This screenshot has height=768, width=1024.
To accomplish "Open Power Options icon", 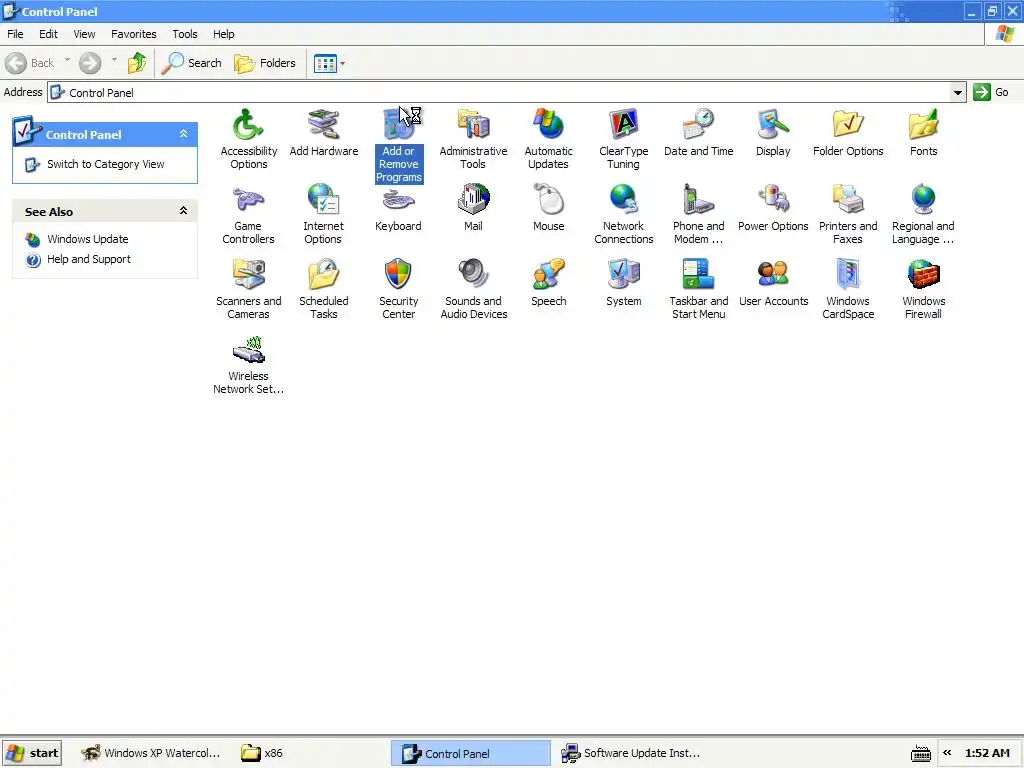I will point(773,199).
